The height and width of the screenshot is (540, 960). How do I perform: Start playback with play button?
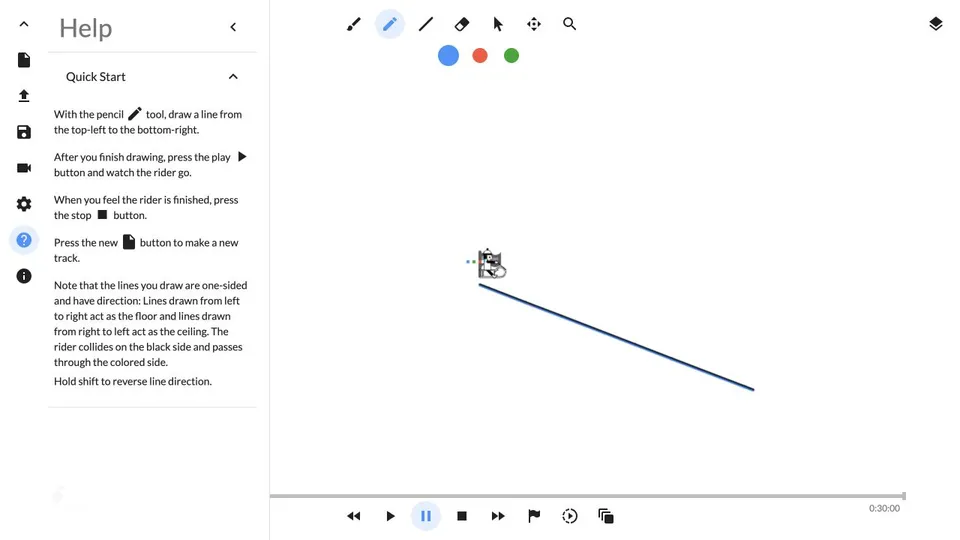[x=390, y=516]
